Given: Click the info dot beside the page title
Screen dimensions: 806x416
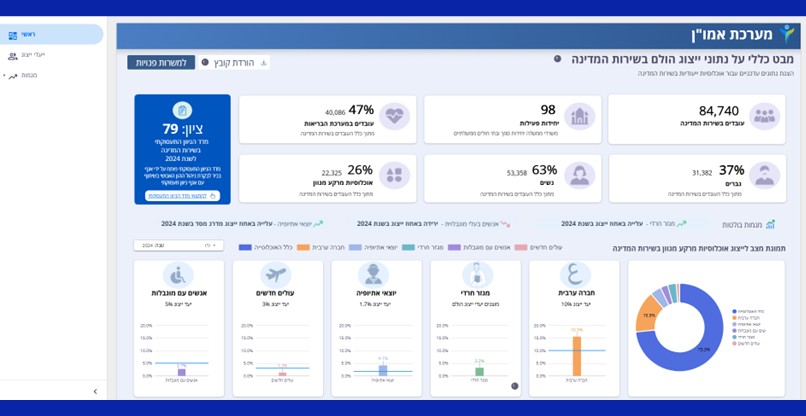Looking at the screenshot, I should click(558, 59).
